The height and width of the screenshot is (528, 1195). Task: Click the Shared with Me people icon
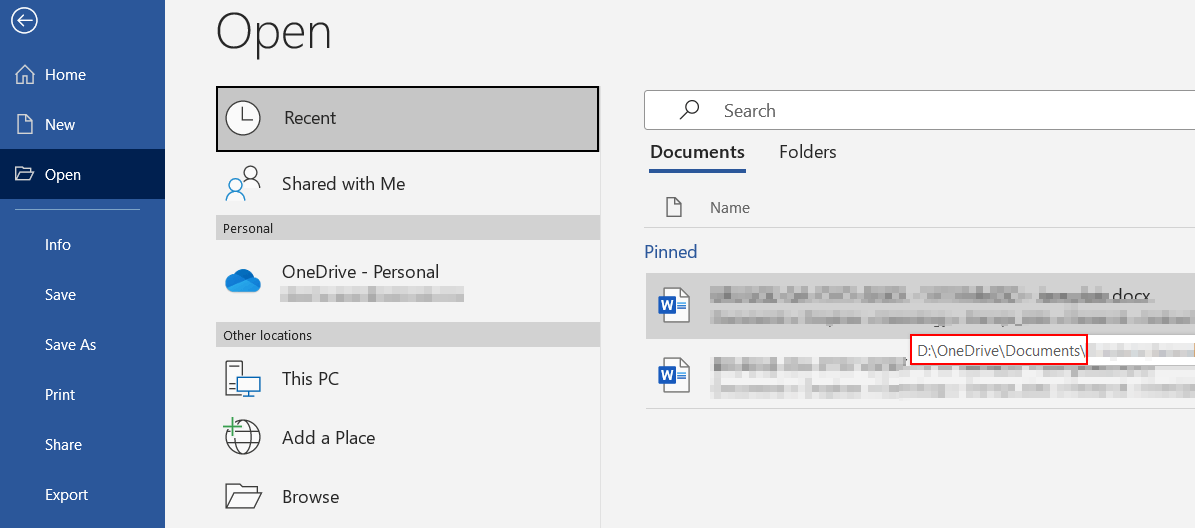point(243,184)
